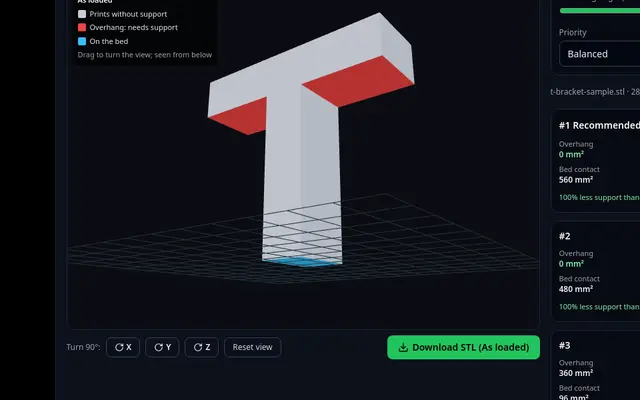Image resolution: width=640 pixels, height=400 pixels.
Task: Click the rotate icon on the X button
Action: tap(119, 347)
